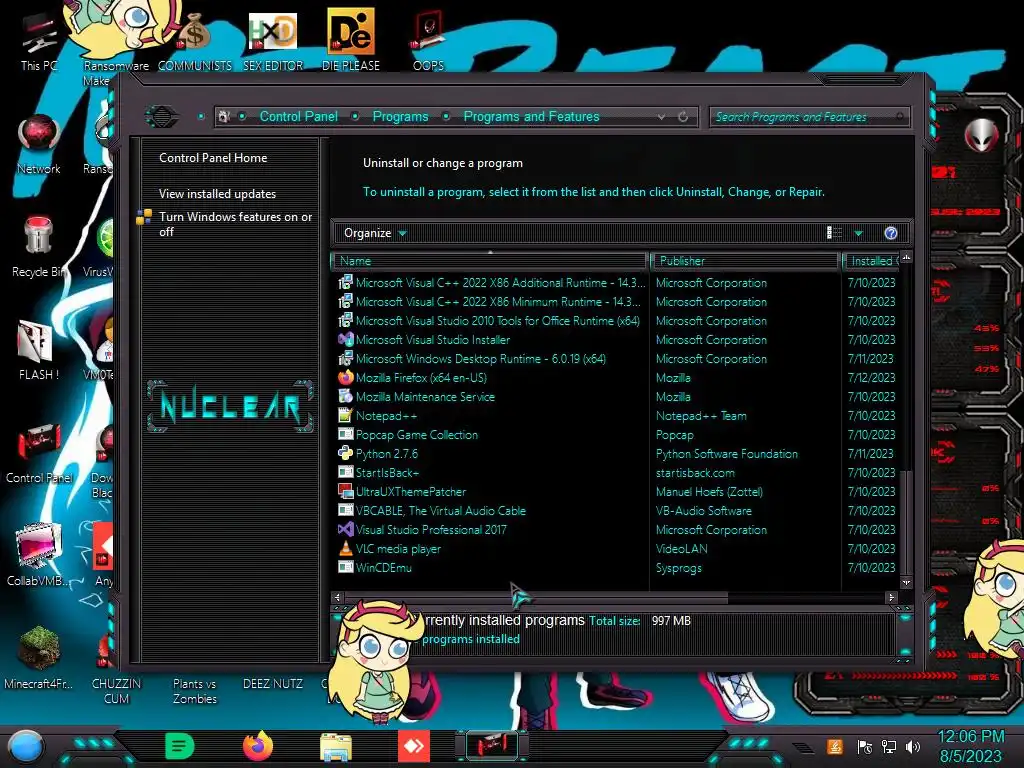This screenshot has width=1024, height=768.
Task: Launch the FLASH ! desktop shortcut
Action: [x=39, y=351]
